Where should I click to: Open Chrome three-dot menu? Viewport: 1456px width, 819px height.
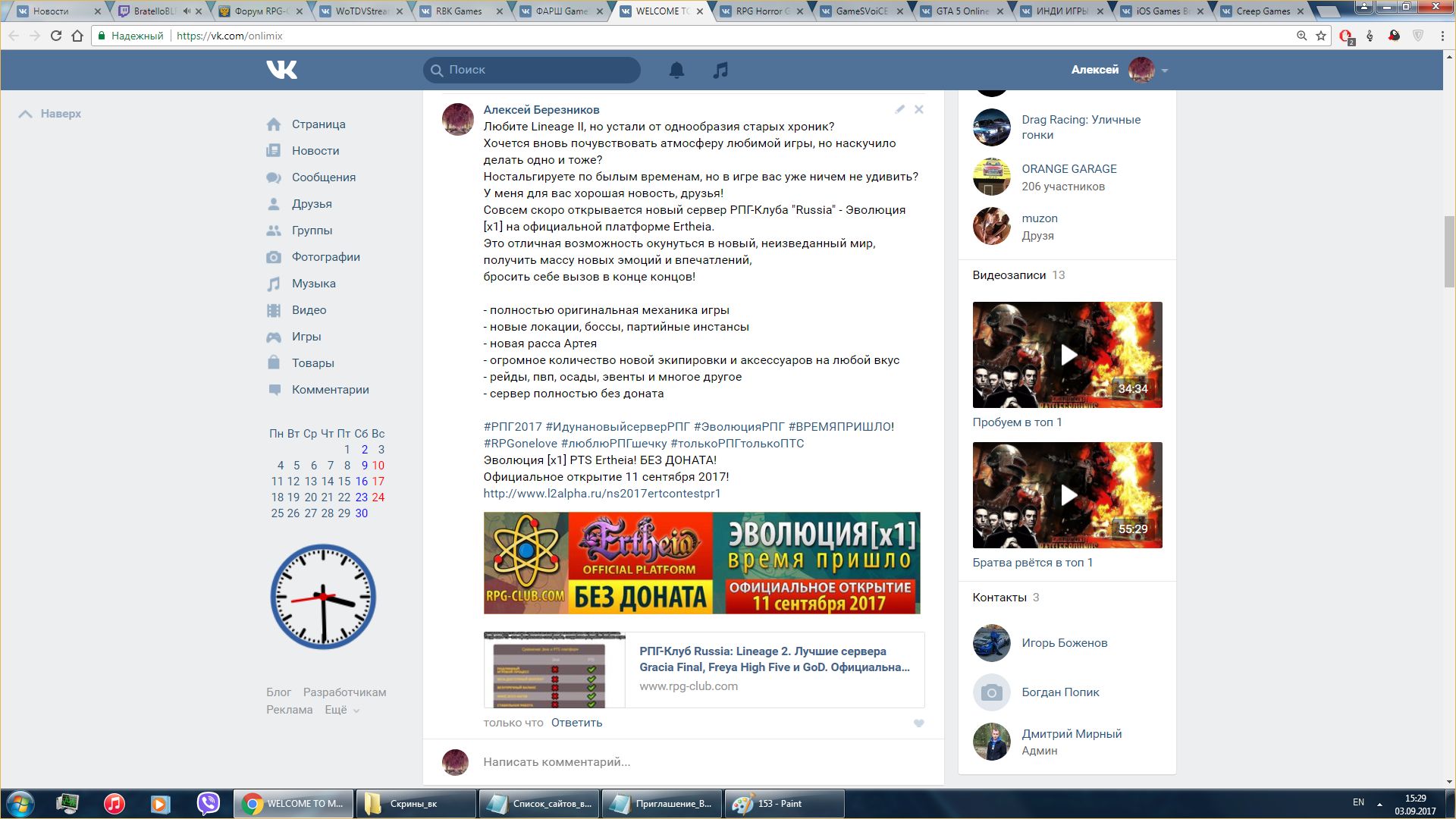(x=1442, y=36)
